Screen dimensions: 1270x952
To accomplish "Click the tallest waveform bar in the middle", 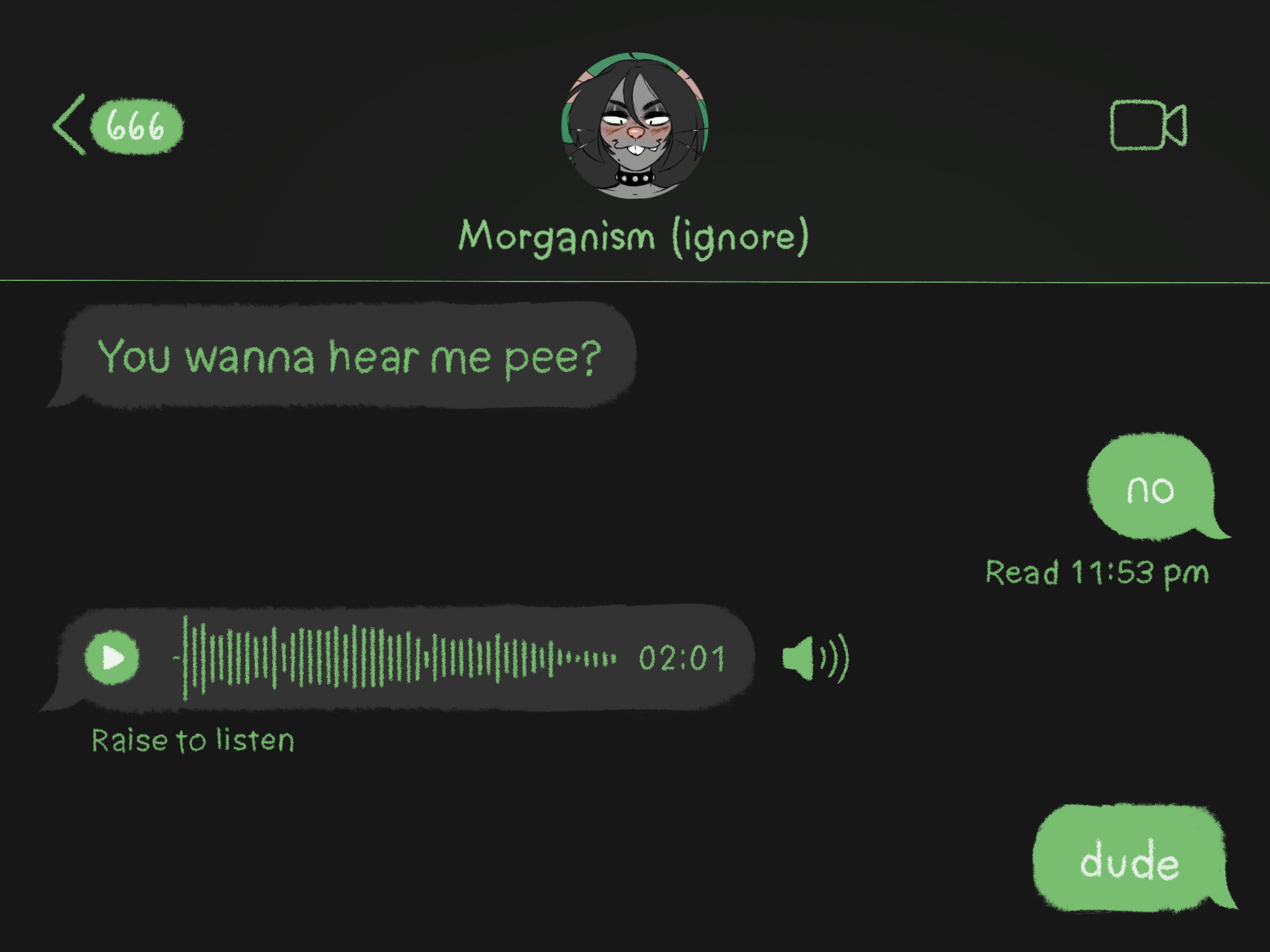I will pyautogui.click(x=355, y=656).
